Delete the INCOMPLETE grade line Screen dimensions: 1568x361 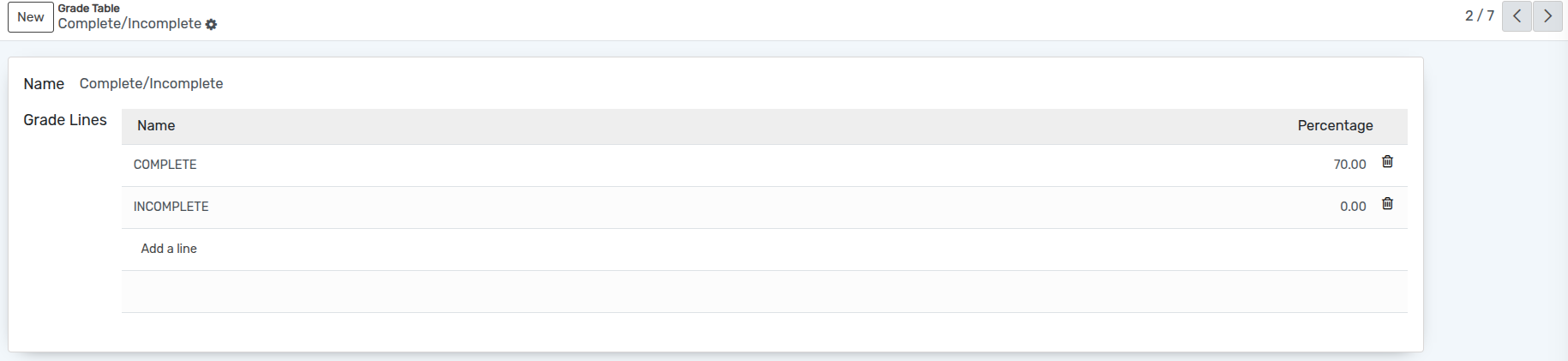pyautogui.click(x=1387, y=204)
